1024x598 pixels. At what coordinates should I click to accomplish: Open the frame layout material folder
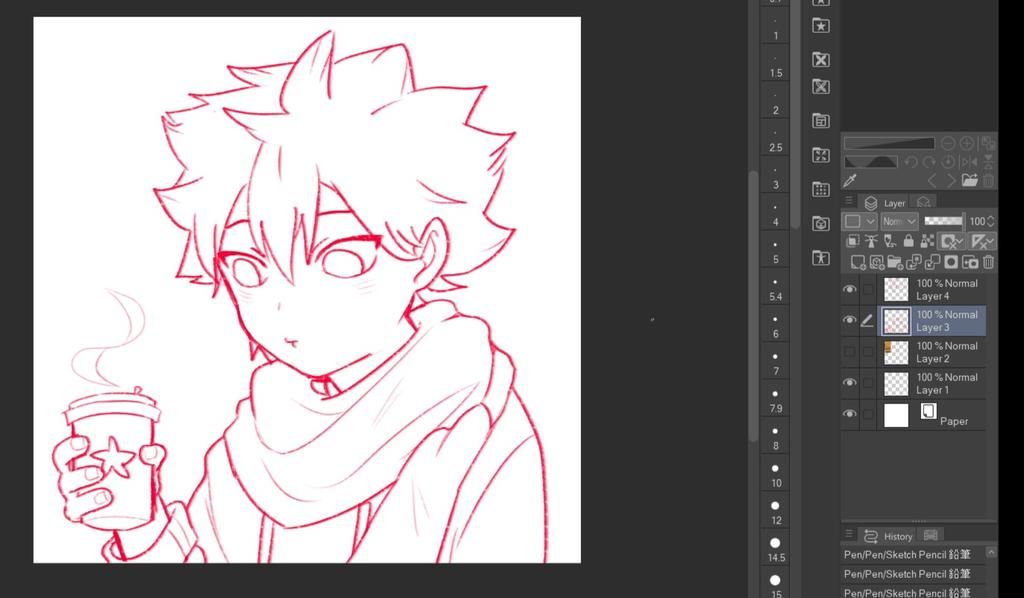point(821,121)
